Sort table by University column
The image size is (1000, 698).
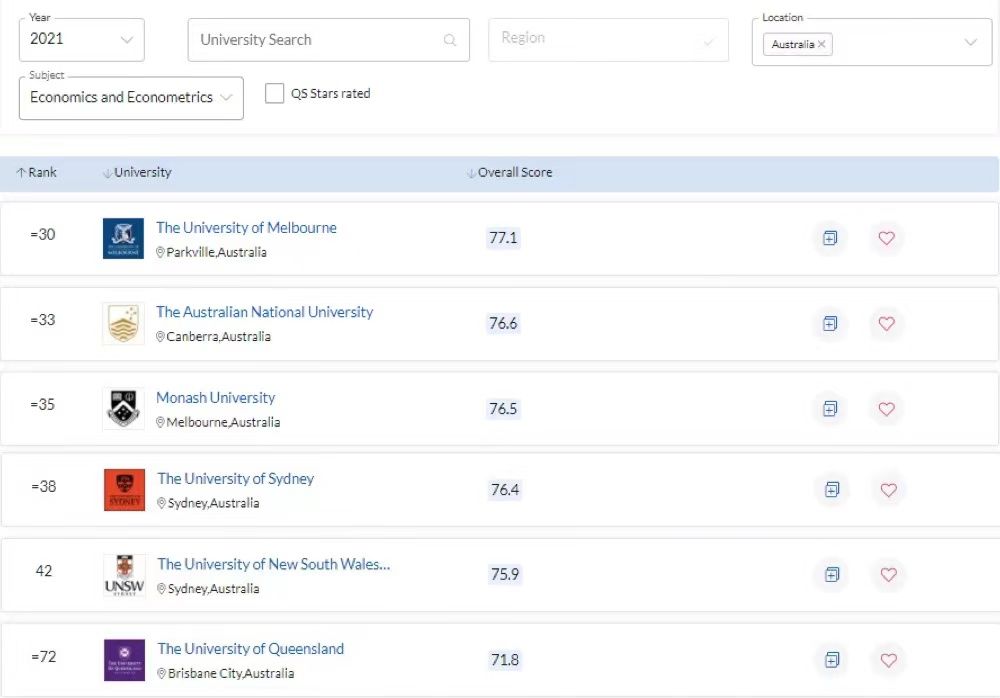[137, 172]
